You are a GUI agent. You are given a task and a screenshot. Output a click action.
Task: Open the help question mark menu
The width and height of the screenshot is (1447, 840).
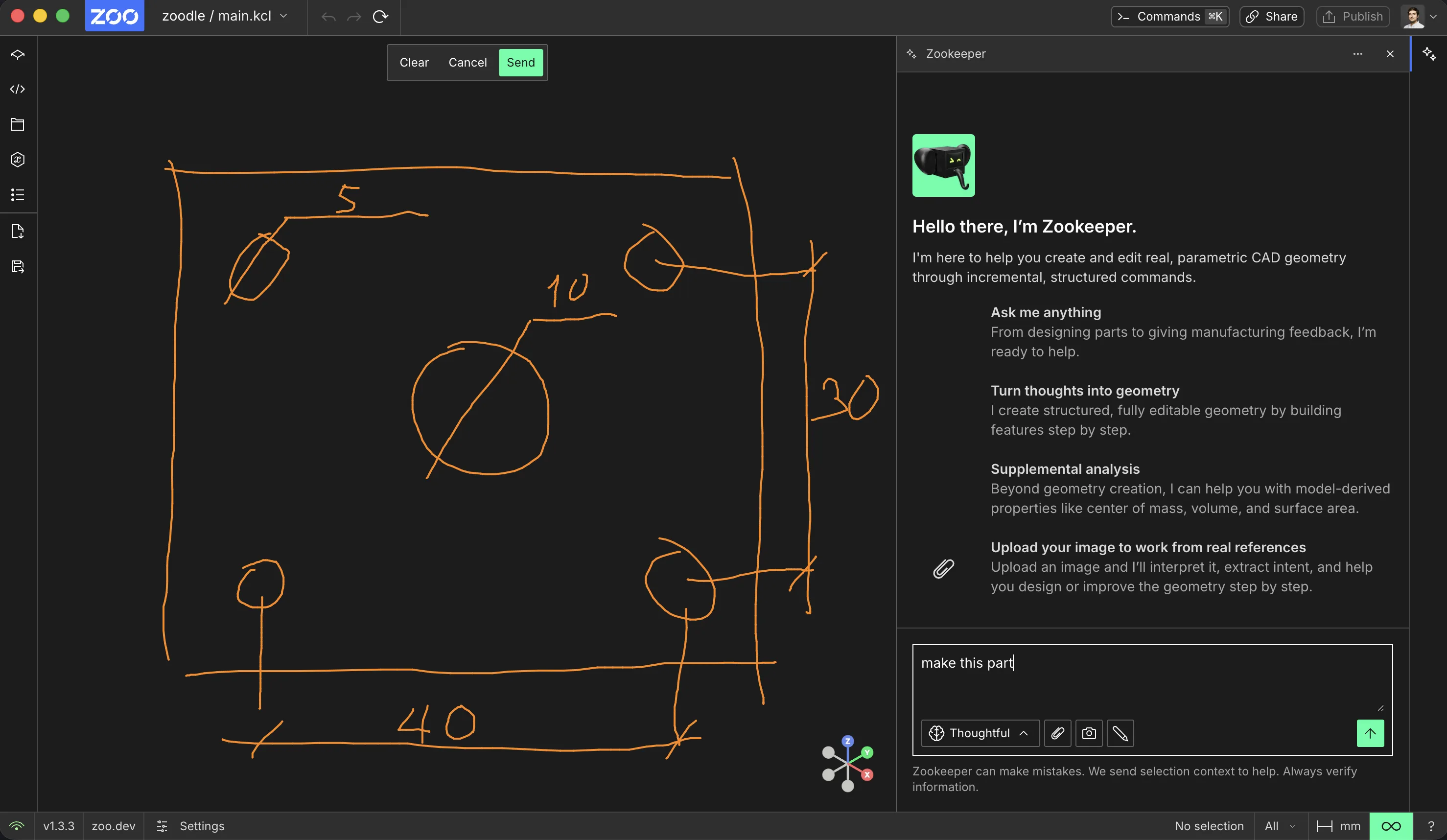pyautogui.click(x=1430, y=826)
